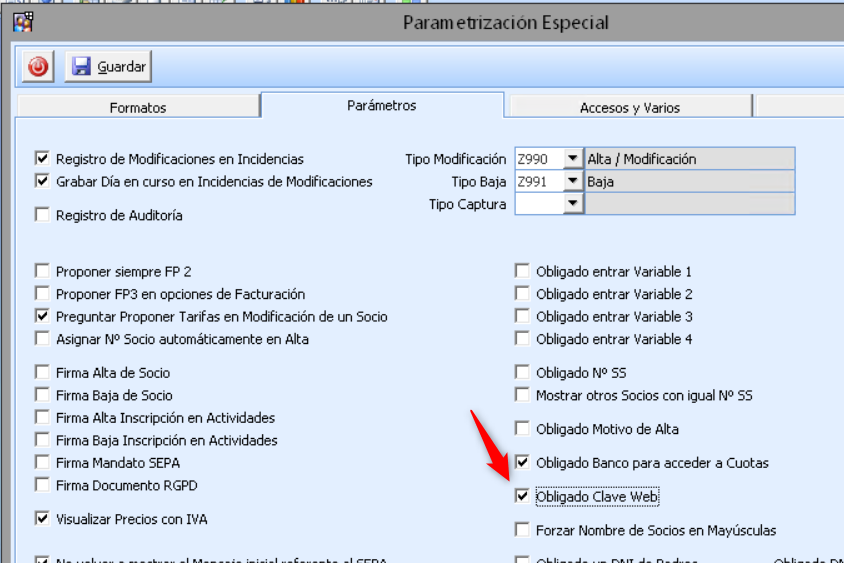This screenshot has height=563, width=844.
Task: Enable Firma Mandato SEPA option
Action: [x=42, y=462]
